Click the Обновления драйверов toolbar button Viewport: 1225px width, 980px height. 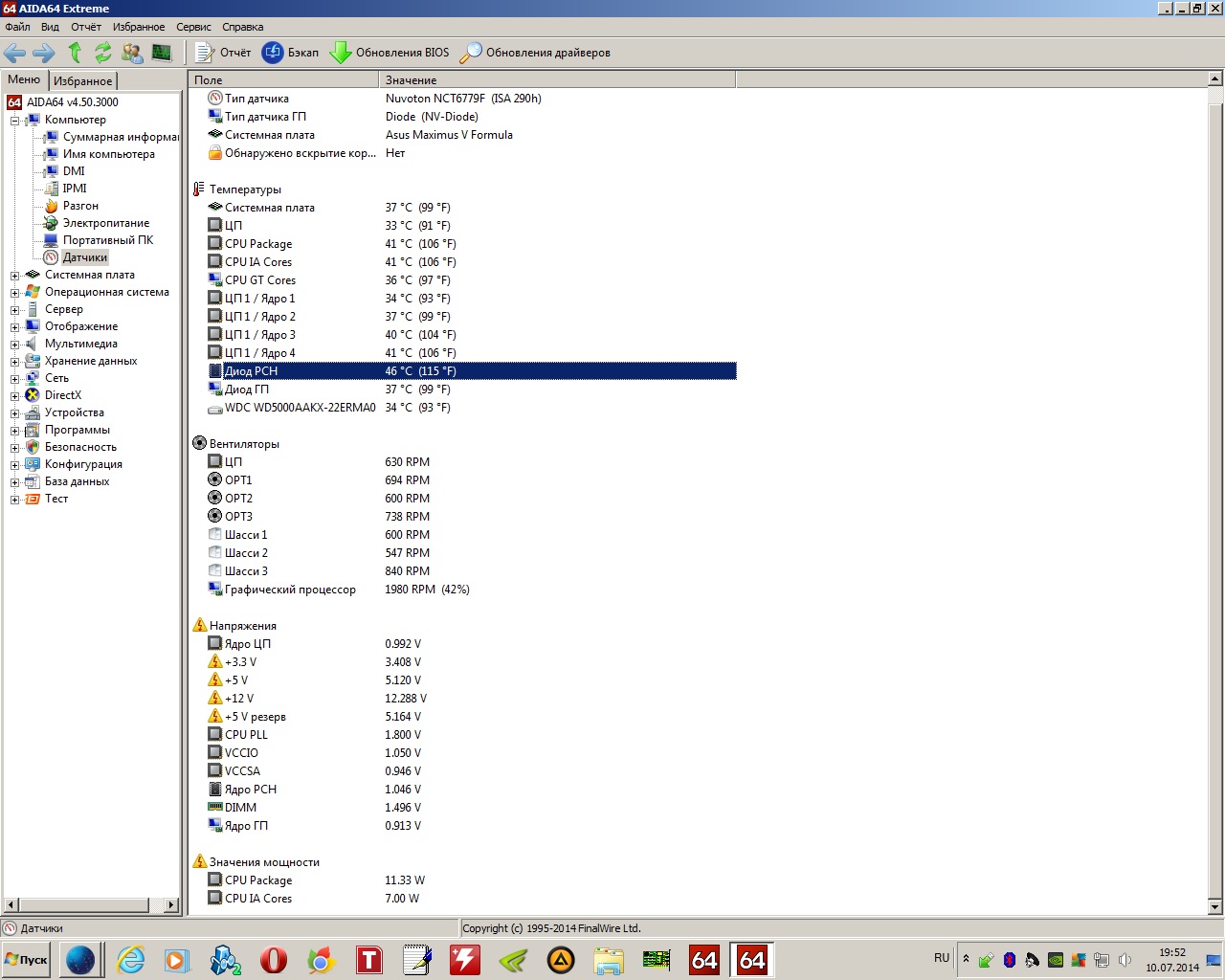535,53
